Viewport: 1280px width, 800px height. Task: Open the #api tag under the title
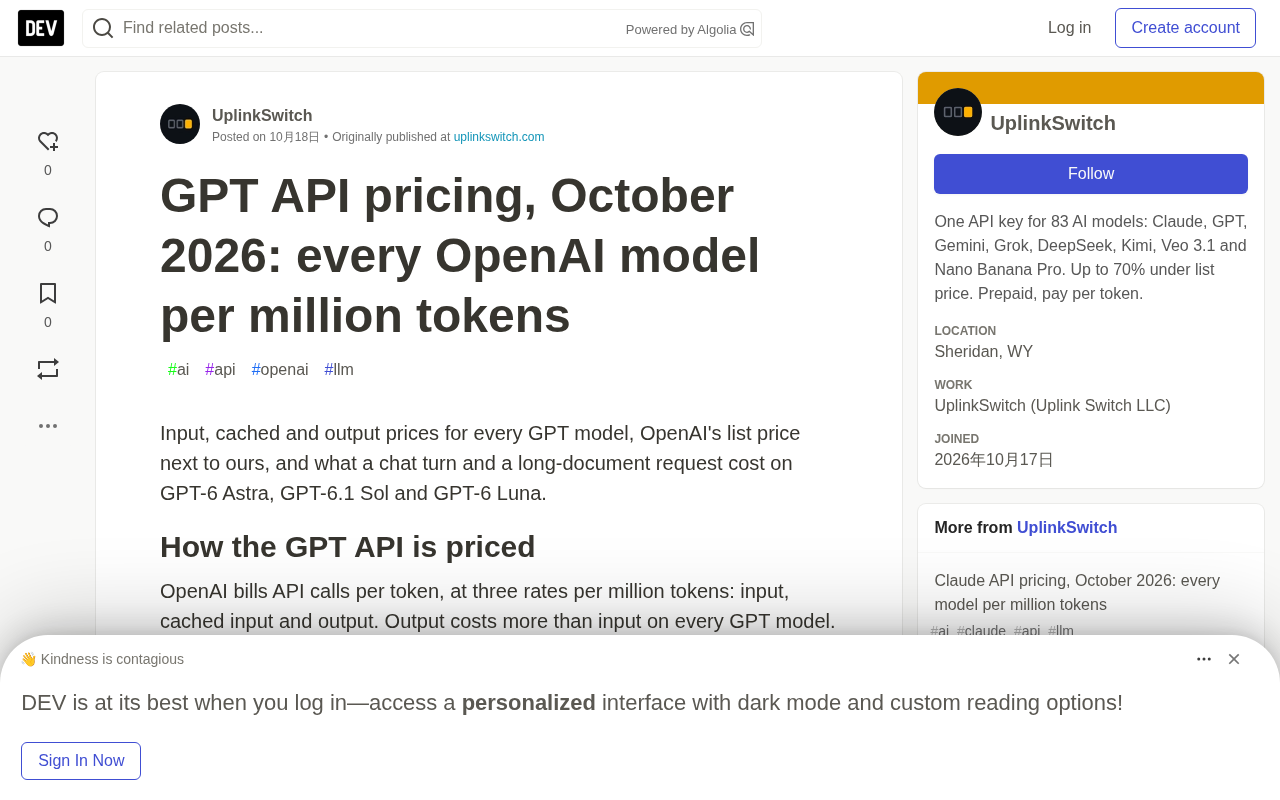(220, 370)
